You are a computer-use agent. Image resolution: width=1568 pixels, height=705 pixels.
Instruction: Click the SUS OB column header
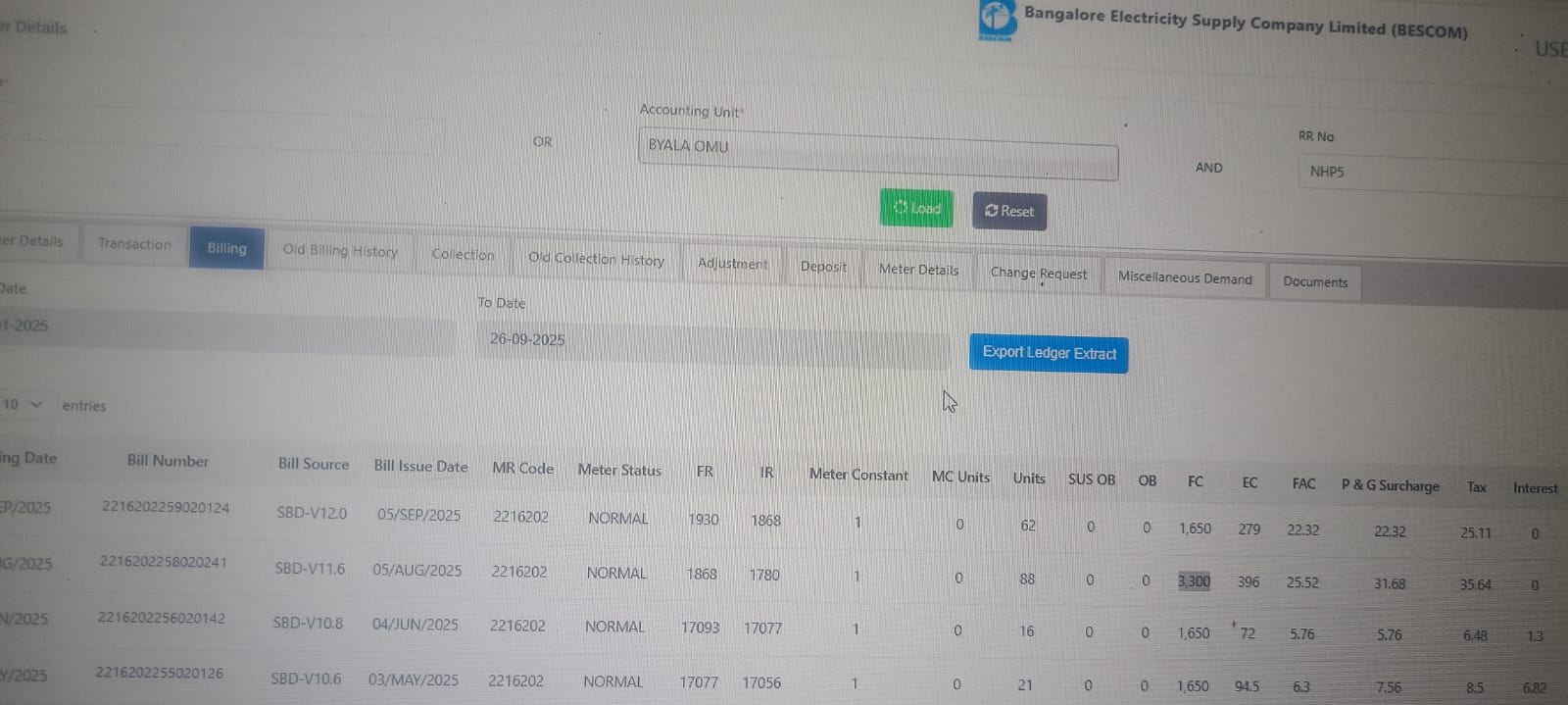click(1092, 479)
